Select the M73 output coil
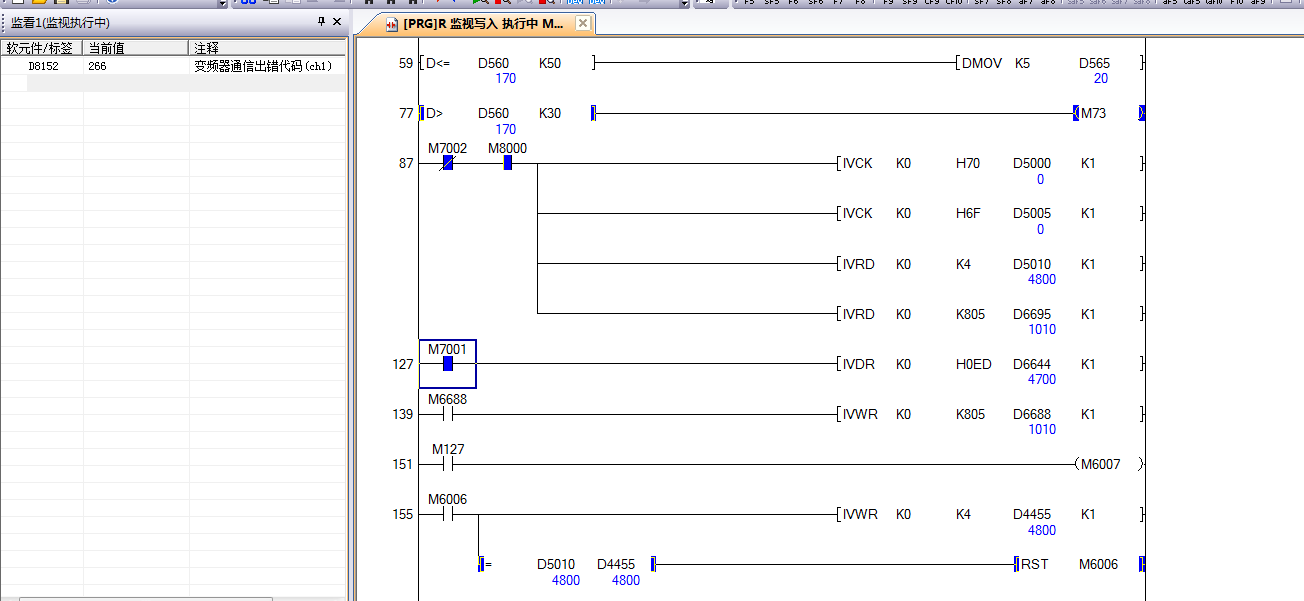Image resolution: width=1304 pixels, height=601 pixels. coord(1093,113)
